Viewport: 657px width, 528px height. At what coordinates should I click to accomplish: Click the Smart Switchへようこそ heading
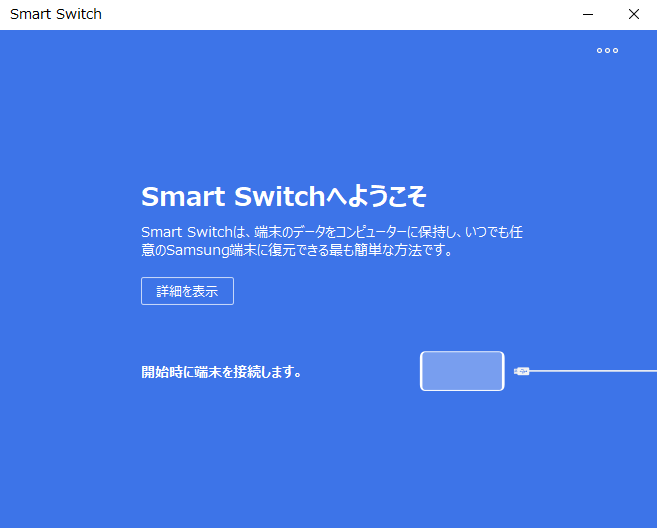[284, 196]
